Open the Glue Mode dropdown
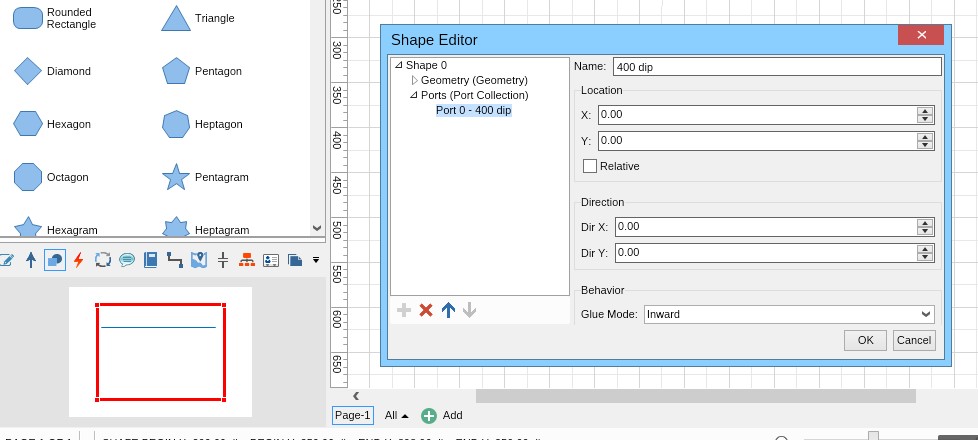Screen dimensions: 978x440 point(789,314)
